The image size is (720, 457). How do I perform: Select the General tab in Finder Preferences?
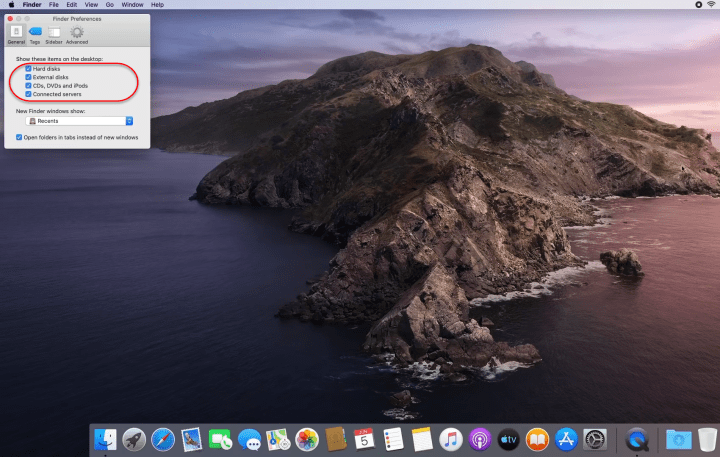pos(16,35)
